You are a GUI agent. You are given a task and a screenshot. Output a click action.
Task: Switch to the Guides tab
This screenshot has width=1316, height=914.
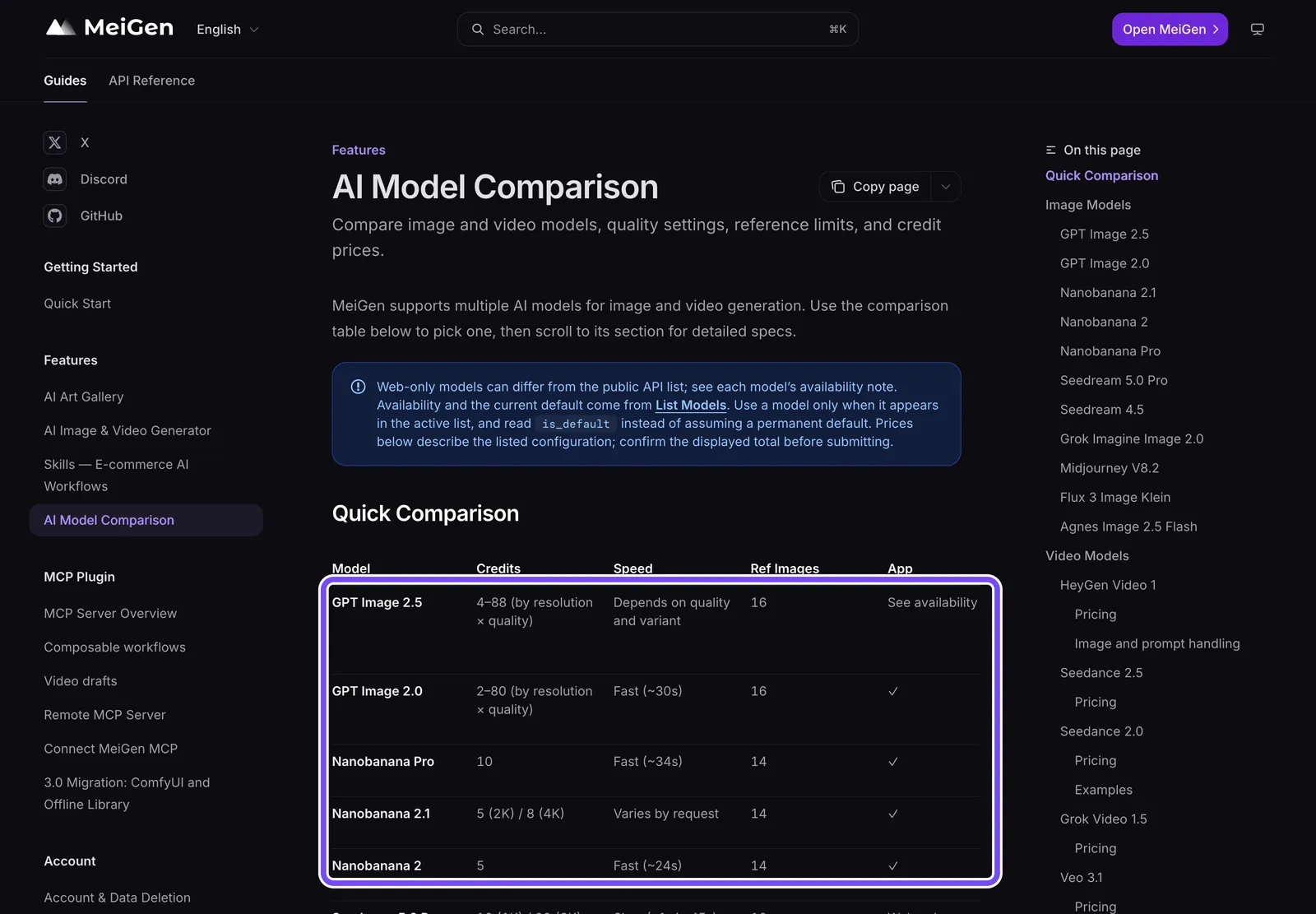tap(65, 81)
